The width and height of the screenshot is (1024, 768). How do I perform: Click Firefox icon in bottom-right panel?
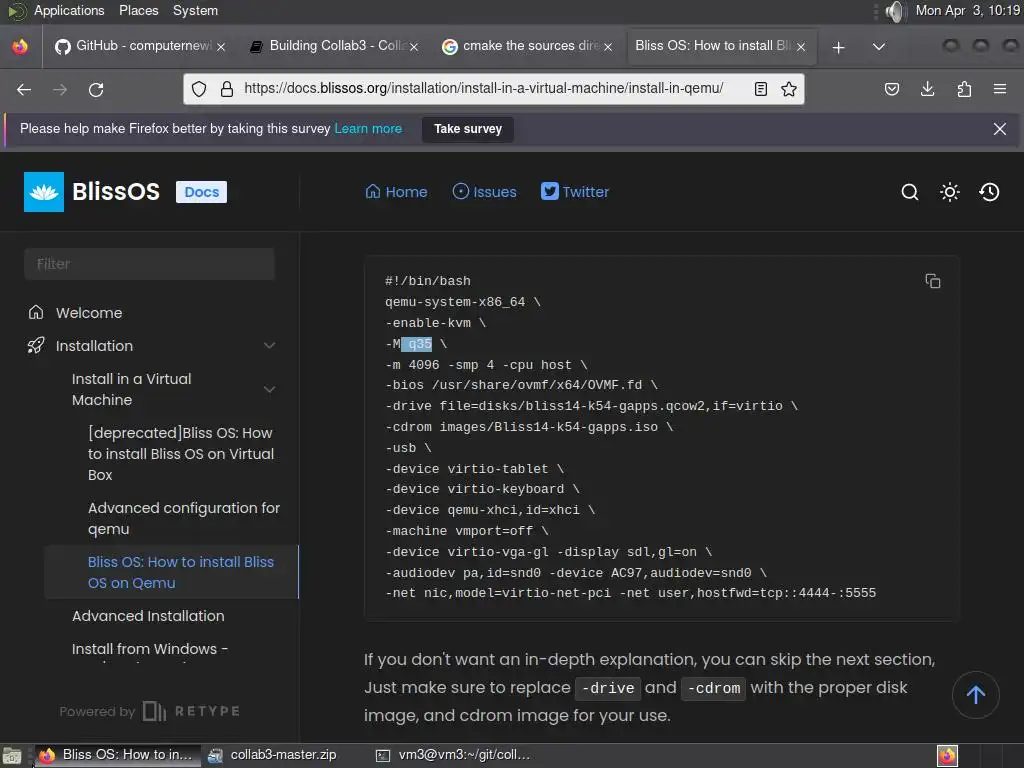pos(948,756)
